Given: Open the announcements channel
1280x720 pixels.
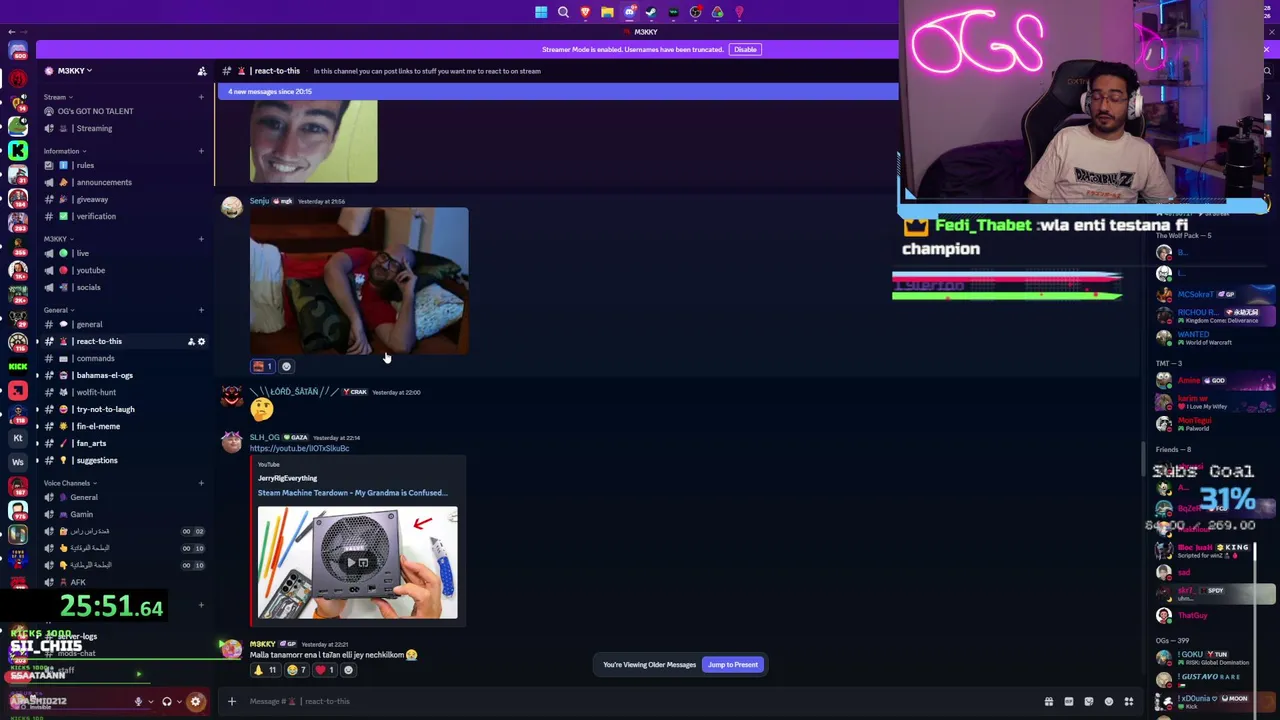Looking at the screenshot, I should click(125, 182).
